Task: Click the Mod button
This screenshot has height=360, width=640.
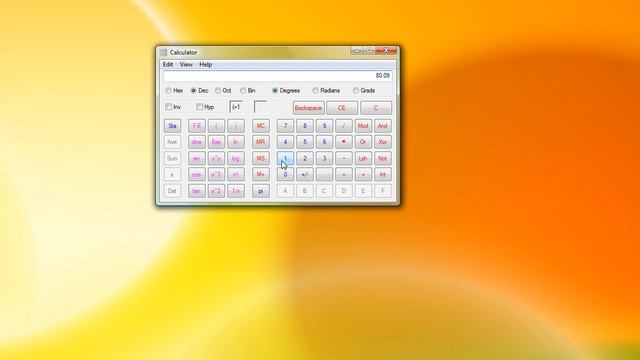Action: click(363, 126)
